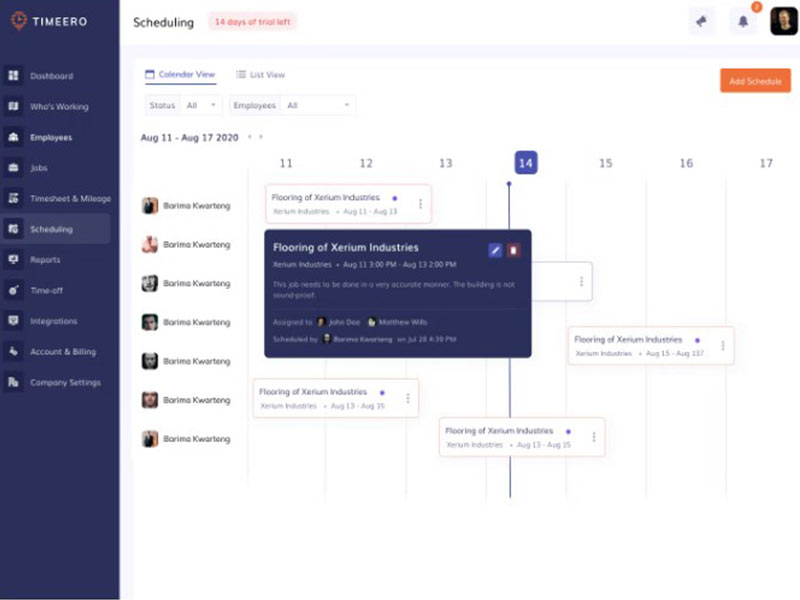Open the Company Settings icon

pos(13,382)
